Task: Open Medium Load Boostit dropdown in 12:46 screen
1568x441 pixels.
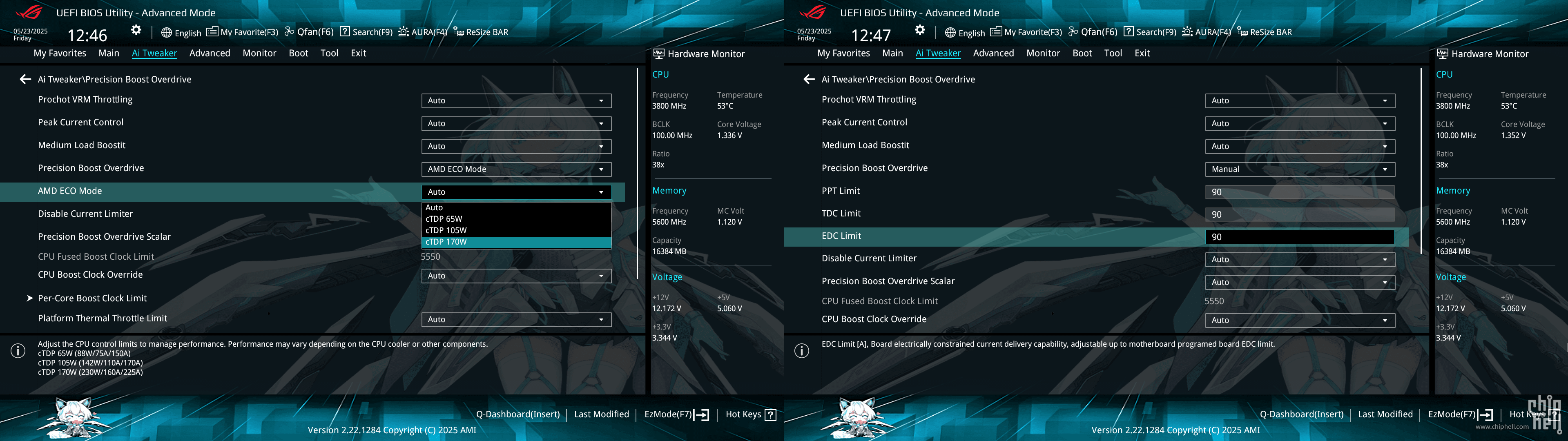Action: tap(516, 147)
